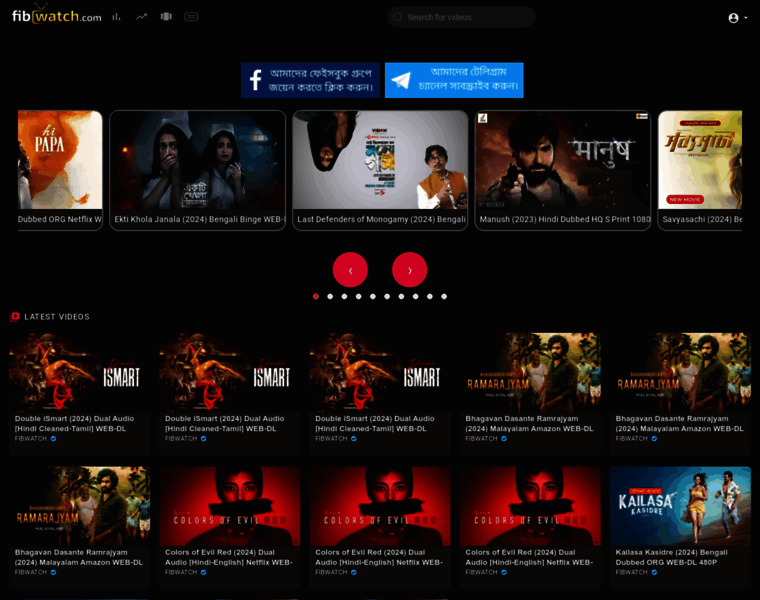The height and width of the screenshot is (600, 760).
Task: Open the film strip movies icon
Action: tap(166, 17)
